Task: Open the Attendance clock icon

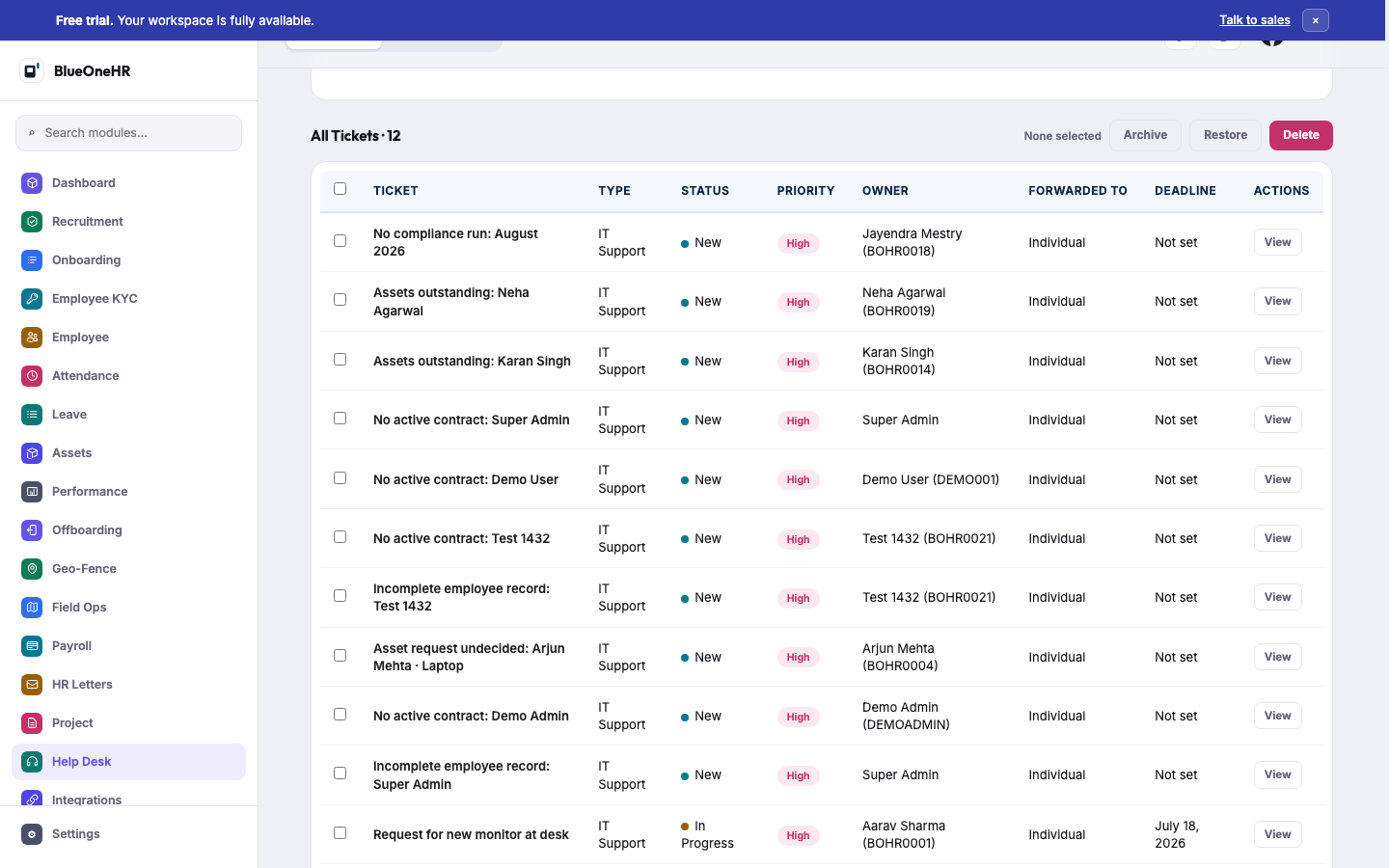Action: tap(32, 376)
